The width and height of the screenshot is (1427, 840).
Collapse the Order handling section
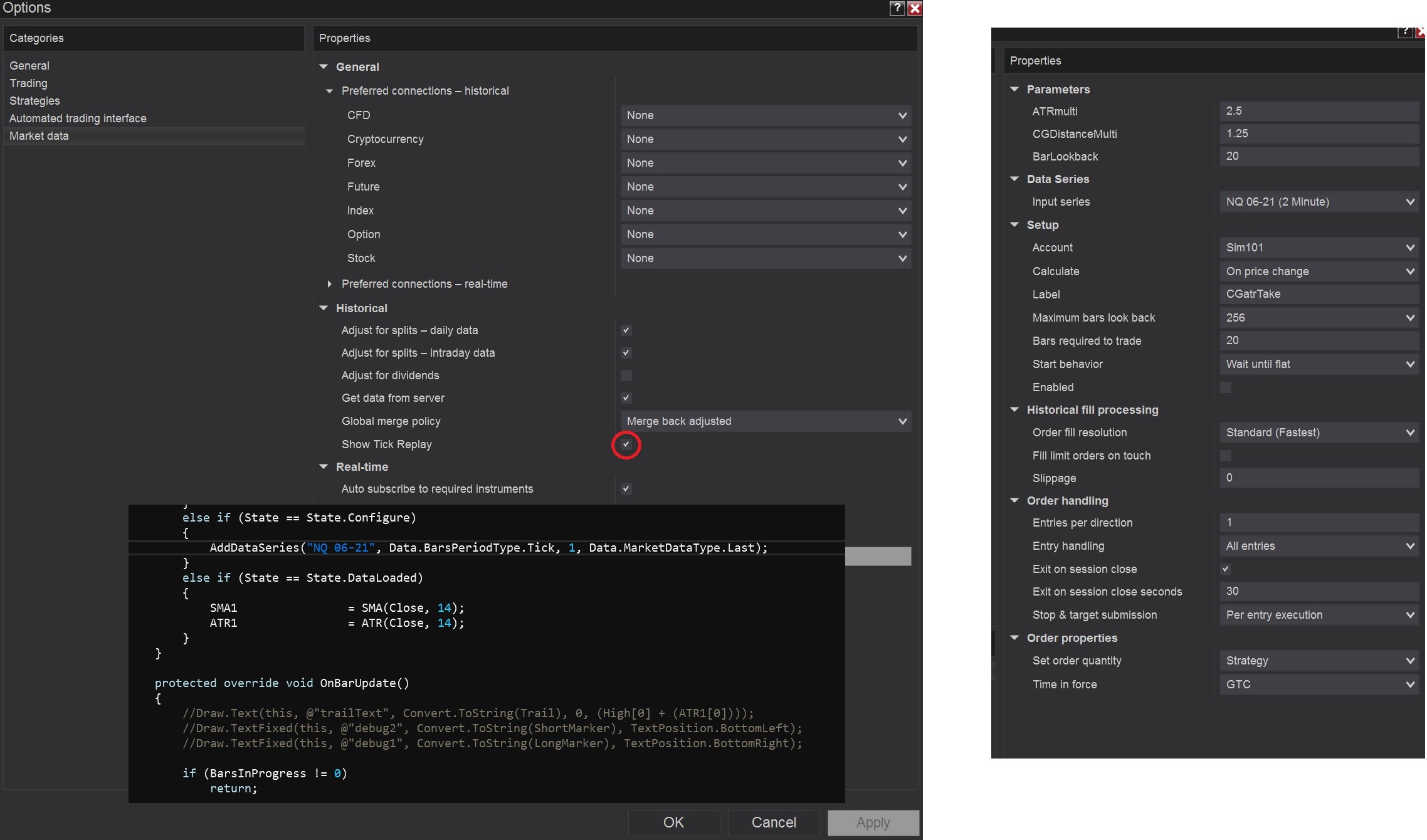(1014, 500)
